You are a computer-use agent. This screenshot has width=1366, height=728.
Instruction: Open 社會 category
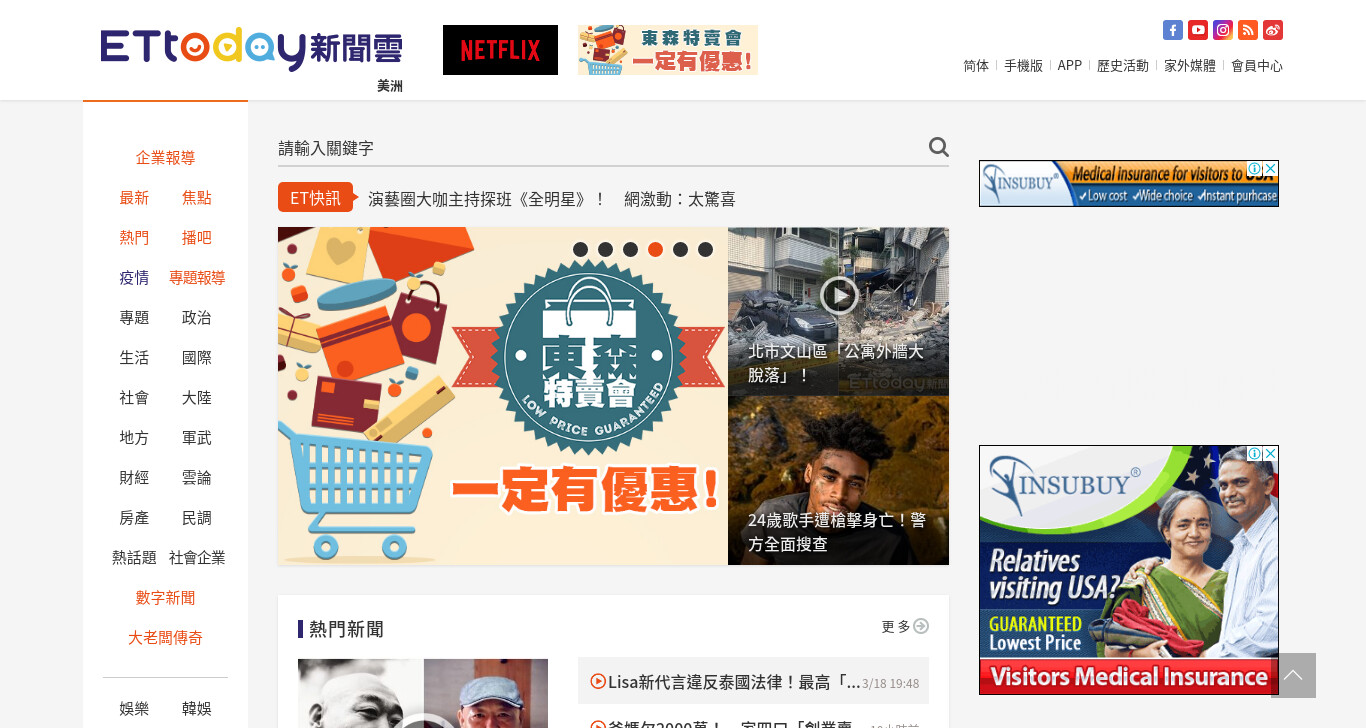(134, 398)
